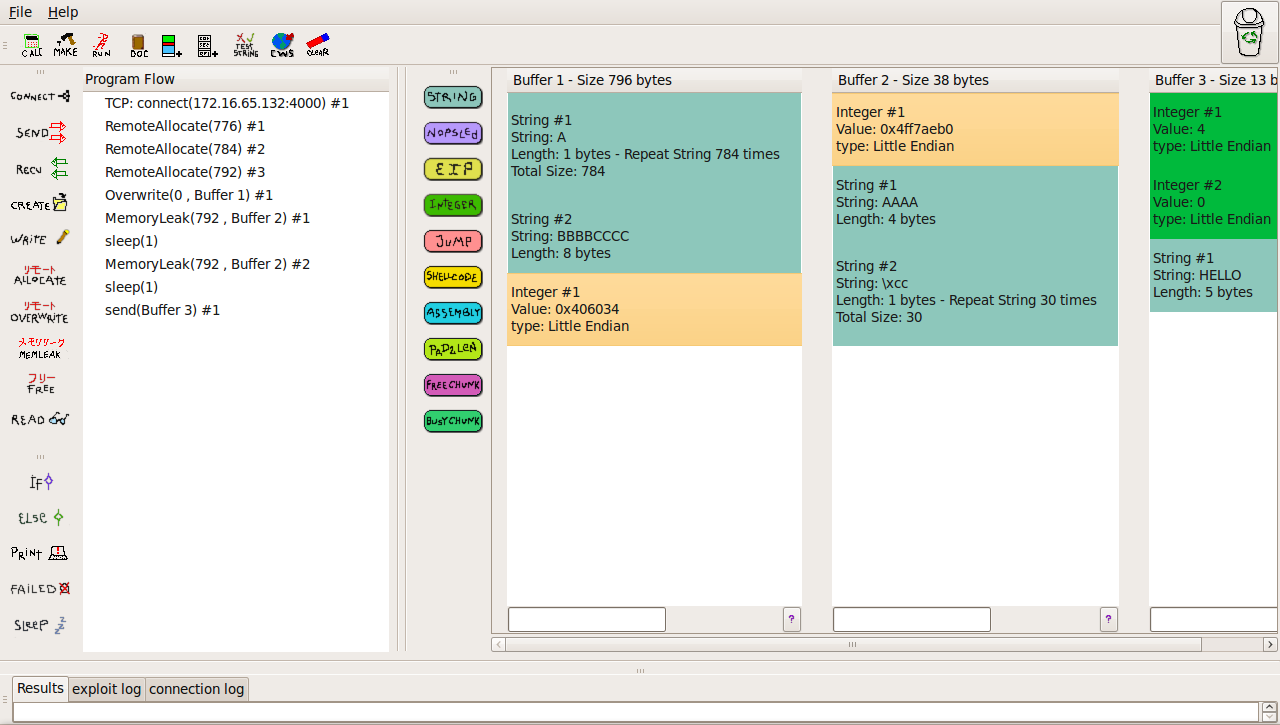Select the Recv flow tool

[40, 169]
